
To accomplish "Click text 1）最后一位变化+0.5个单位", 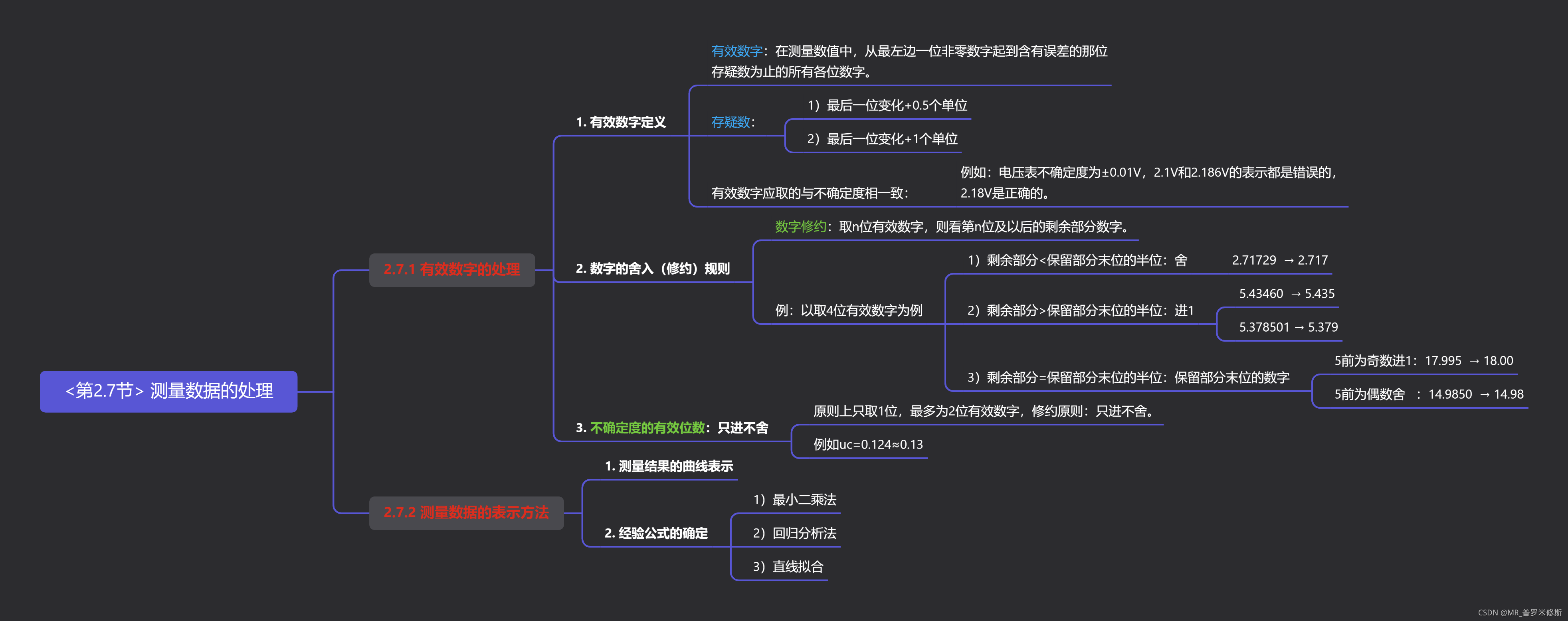I will pyautogui.click(x=887, y=105).
